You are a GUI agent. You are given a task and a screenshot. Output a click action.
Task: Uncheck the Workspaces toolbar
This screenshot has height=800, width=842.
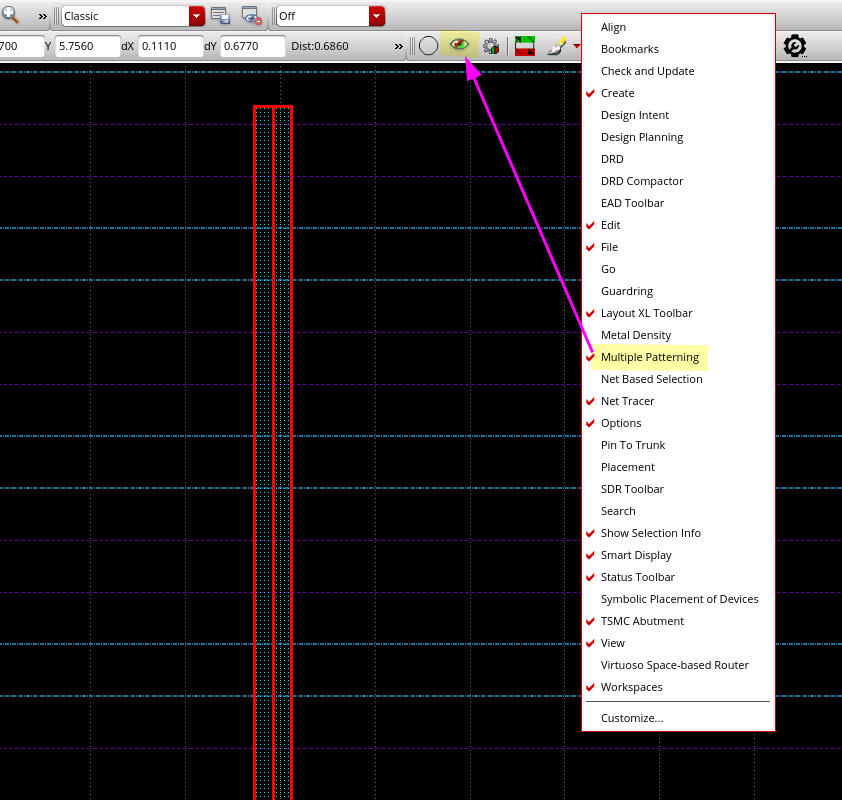pos(632,687)
